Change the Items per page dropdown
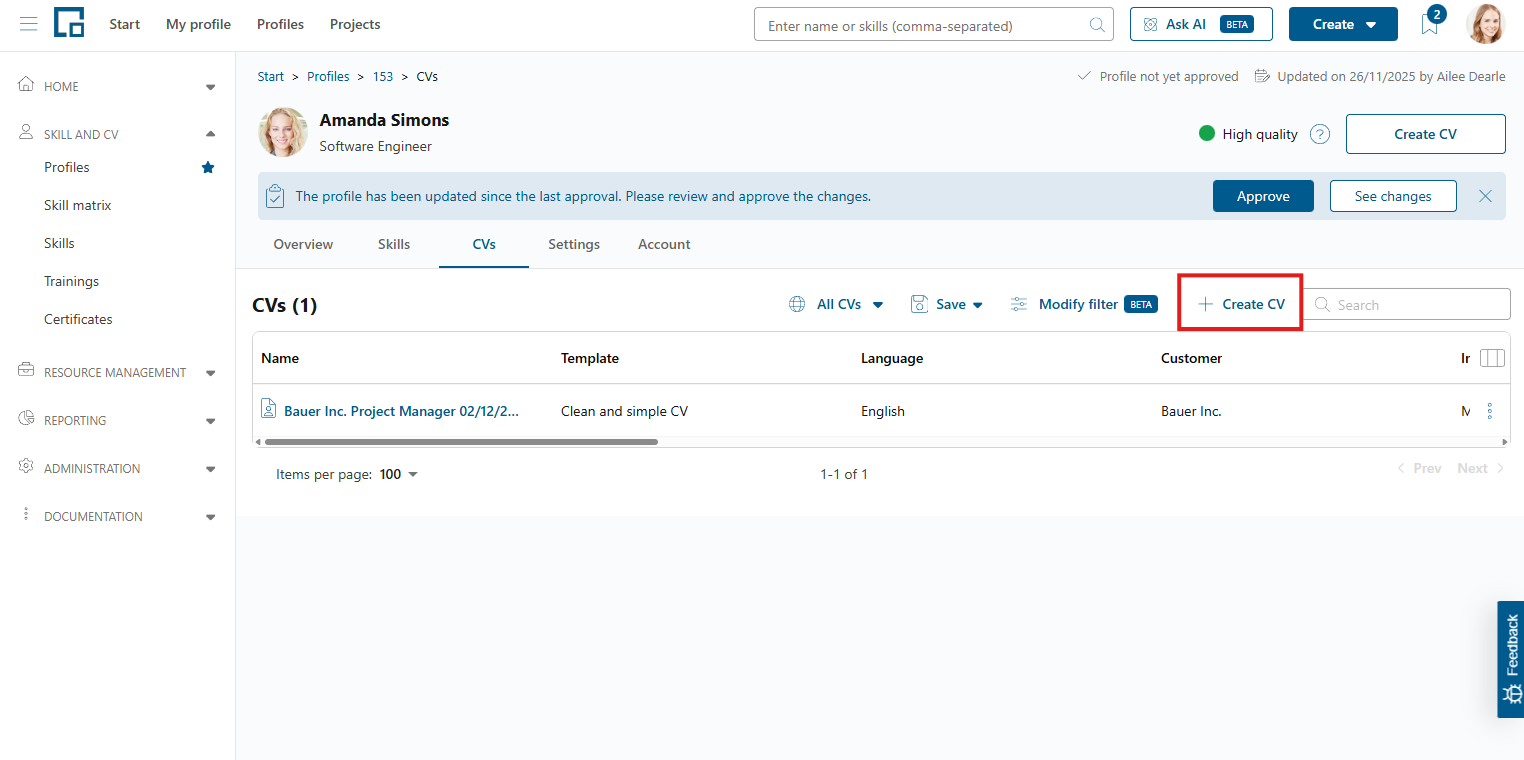 point(399,474)
